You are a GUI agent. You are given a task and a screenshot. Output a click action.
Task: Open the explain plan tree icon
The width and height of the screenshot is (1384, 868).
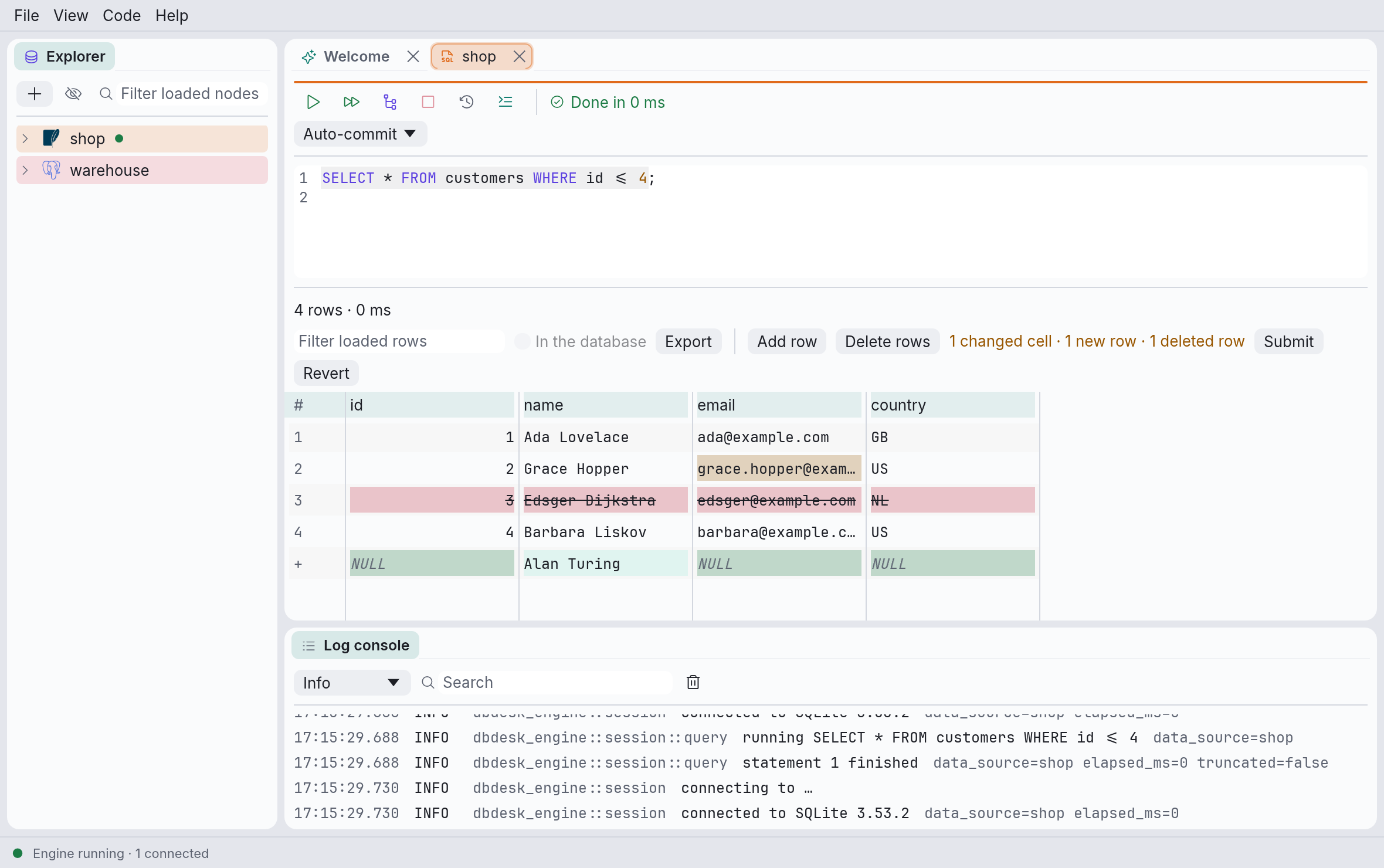(x=390, y=102)
